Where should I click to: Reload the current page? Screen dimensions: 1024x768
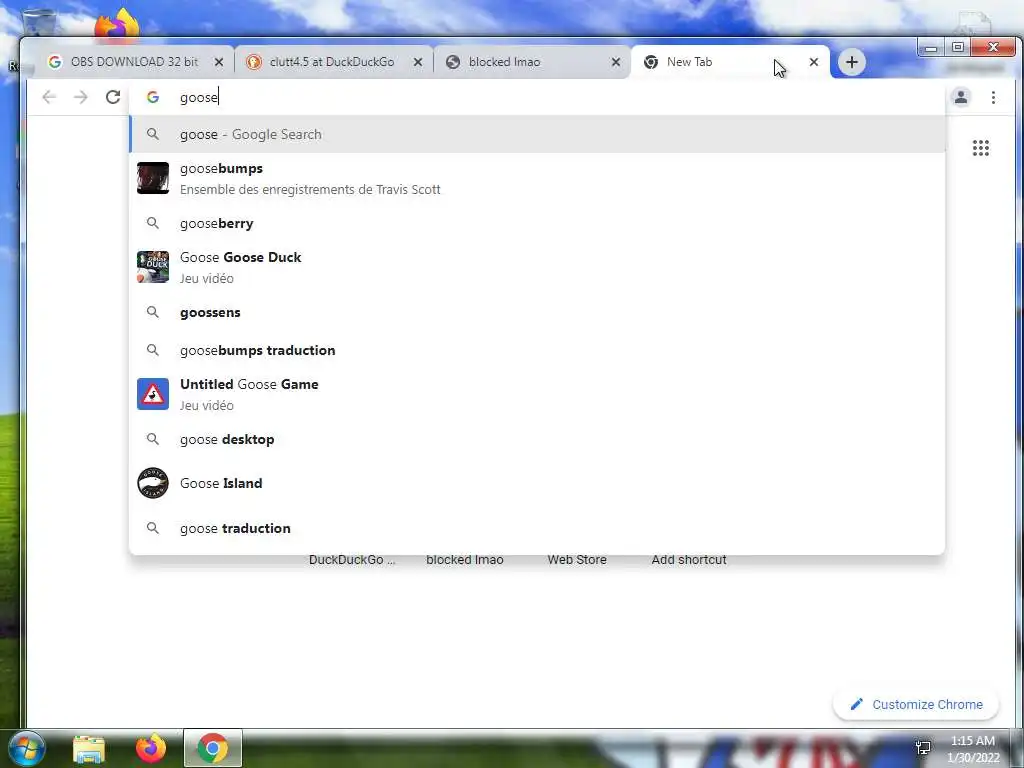113,97
